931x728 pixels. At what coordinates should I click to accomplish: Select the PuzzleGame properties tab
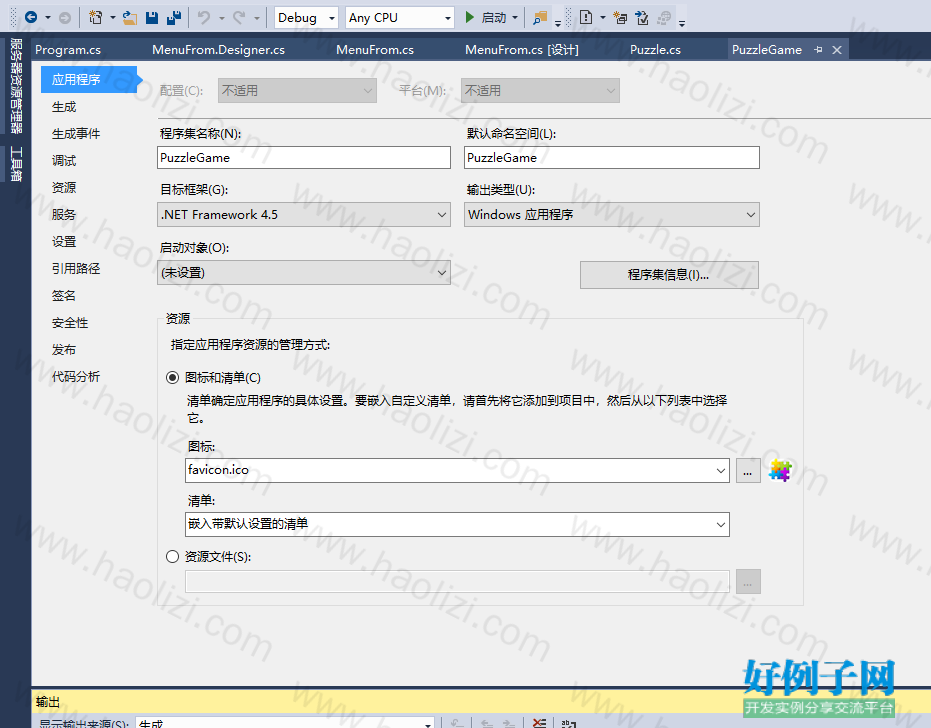767,50
